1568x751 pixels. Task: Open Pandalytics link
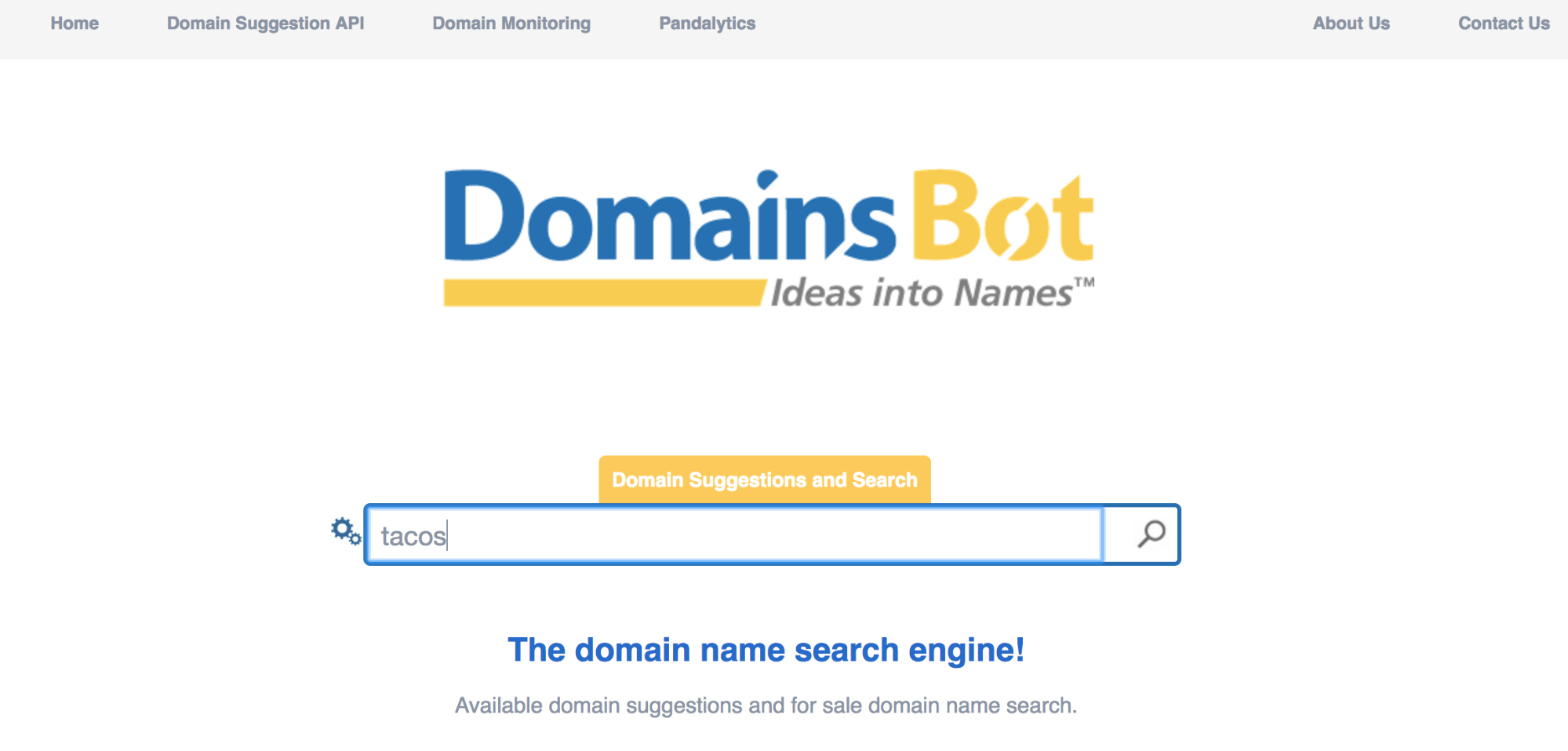click(707, 24)
